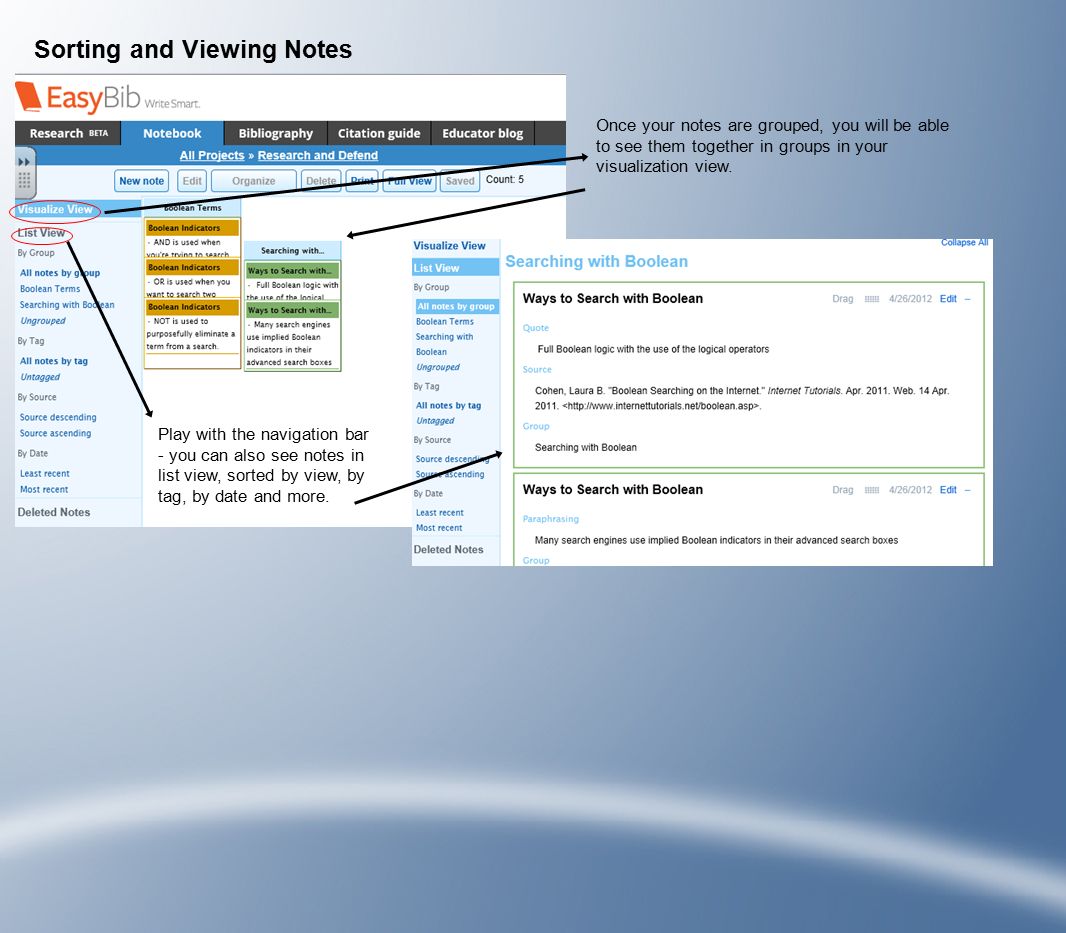Open Deleted Notes in the left screenshot
Viewport: 1066px width, 933px height.
54,513
